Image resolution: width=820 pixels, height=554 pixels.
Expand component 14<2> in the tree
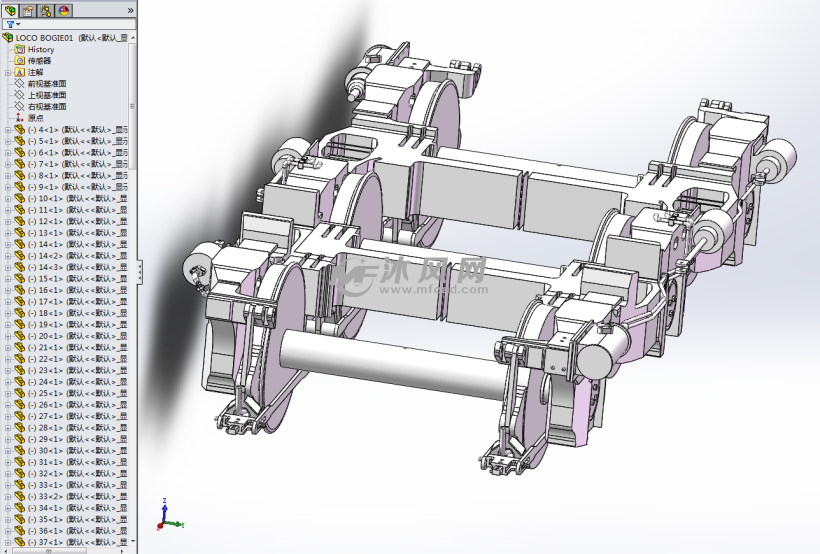8,256
